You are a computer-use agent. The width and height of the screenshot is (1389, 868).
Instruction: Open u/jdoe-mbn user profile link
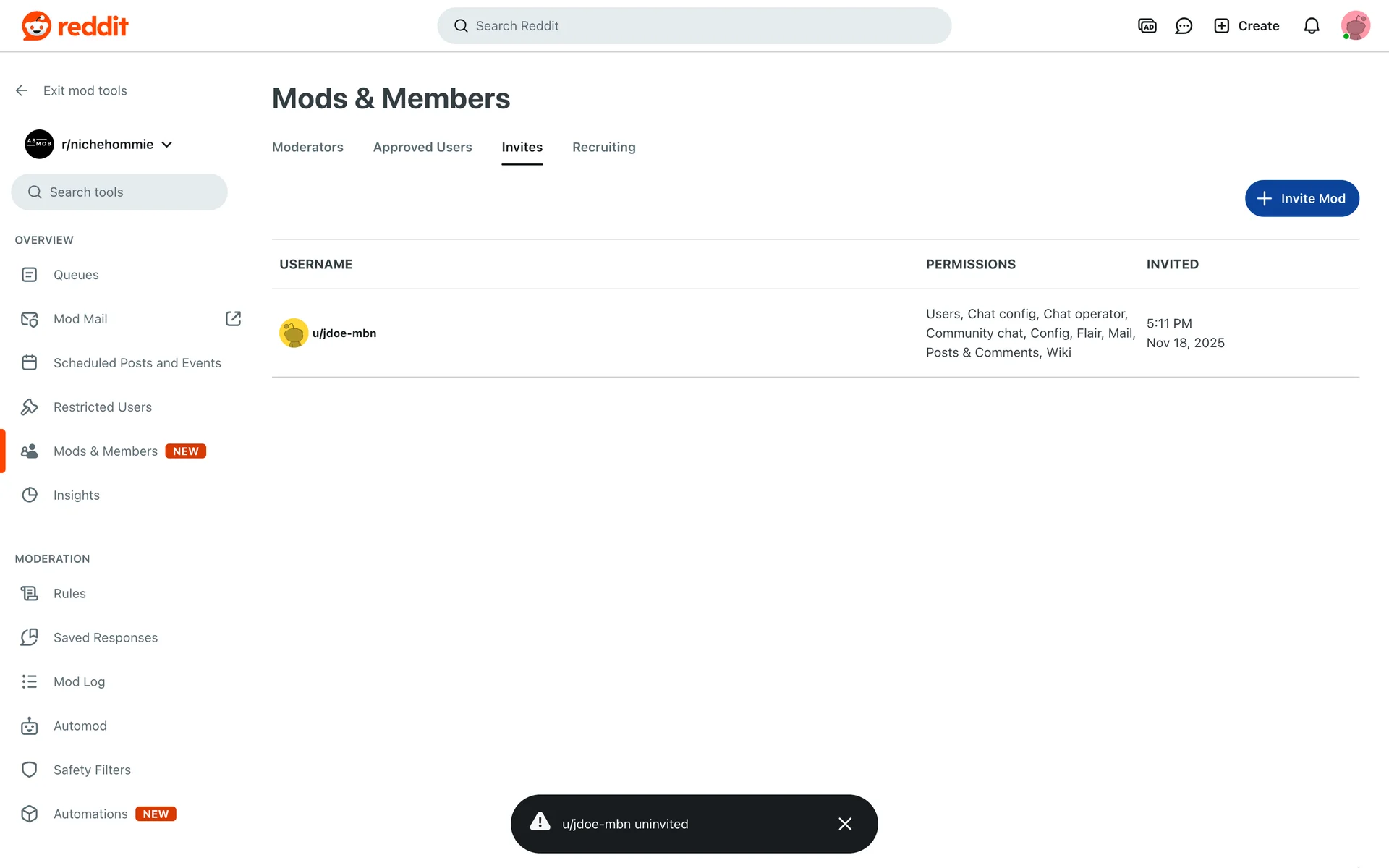click(344, 333)
